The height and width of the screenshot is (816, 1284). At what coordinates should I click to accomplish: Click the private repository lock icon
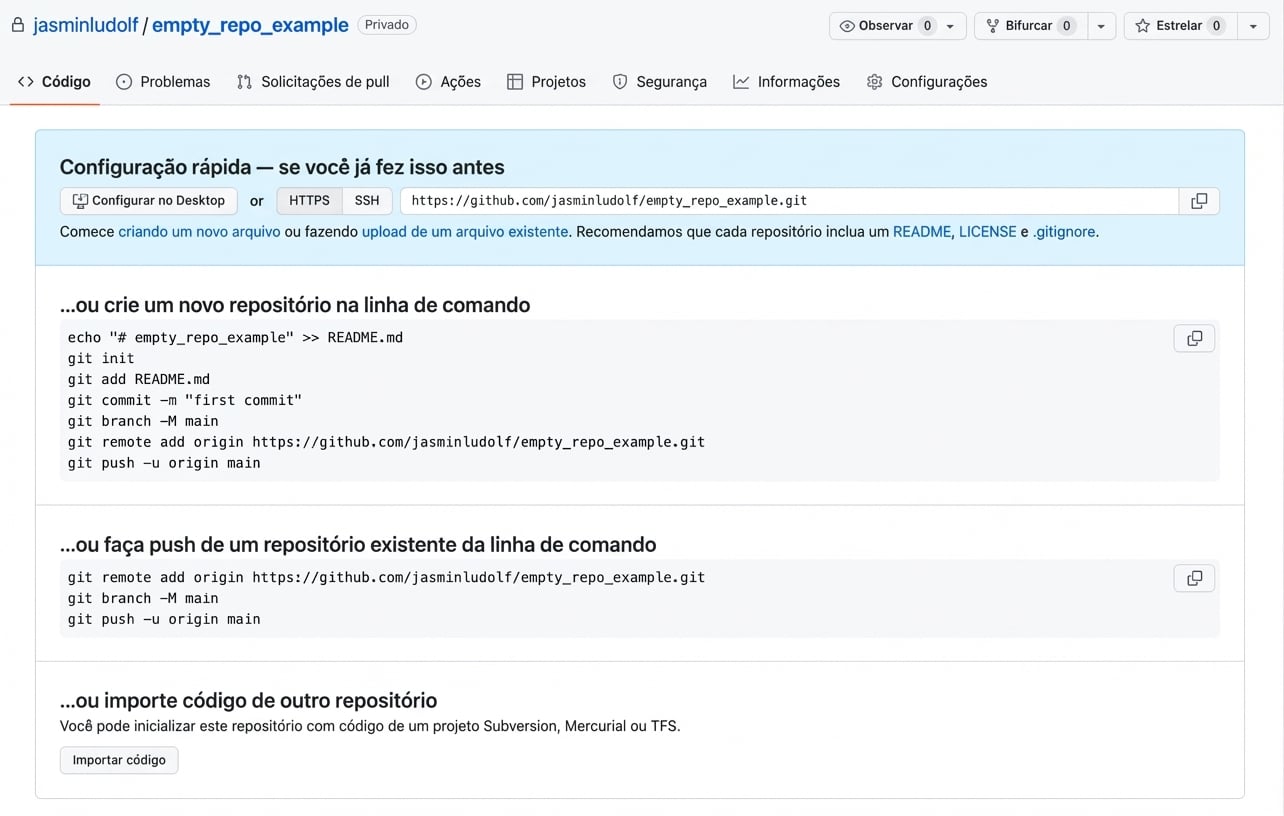(17, 25)
